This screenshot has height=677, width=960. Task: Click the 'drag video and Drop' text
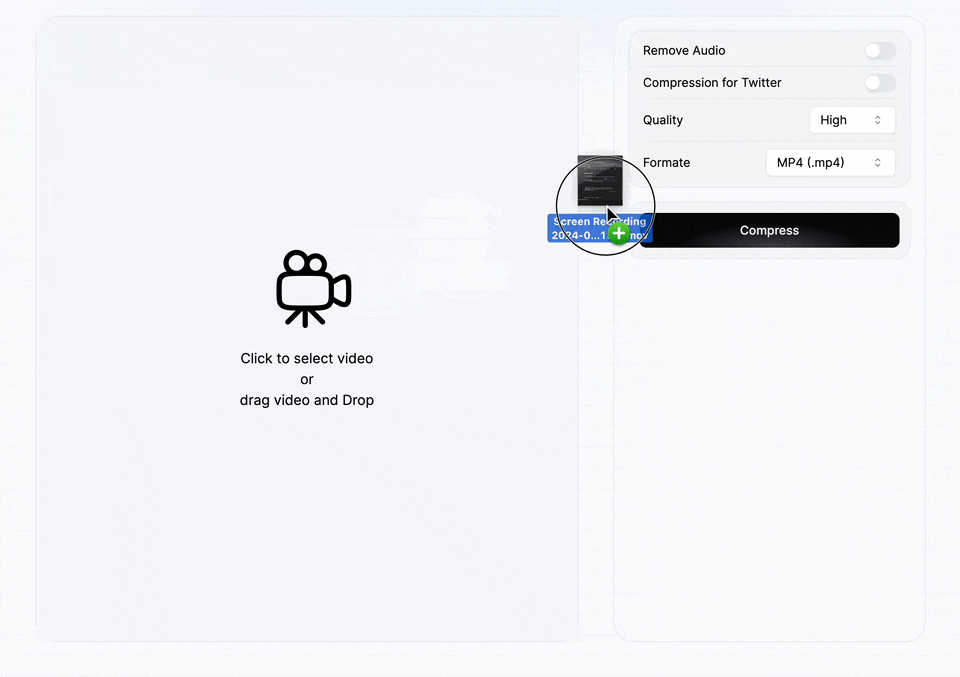(x=307, y=400)
